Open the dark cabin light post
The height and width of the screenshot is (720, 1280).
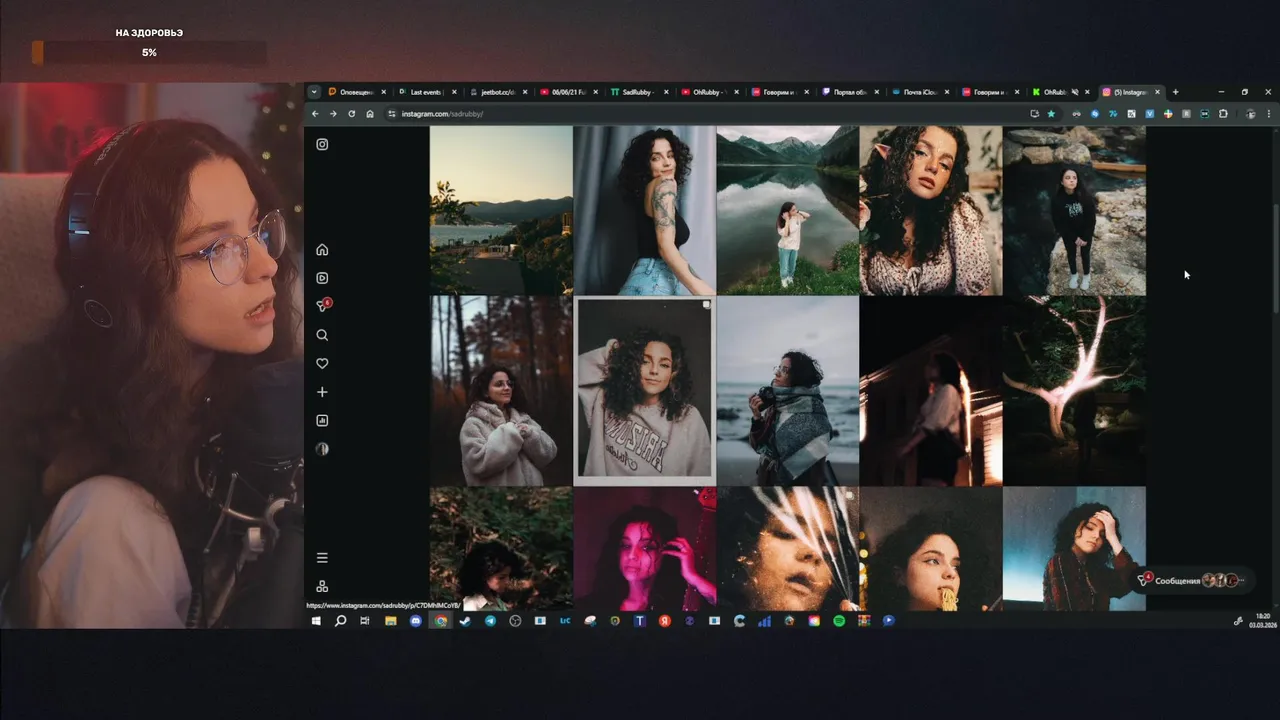pyautogui.click(x=931, y=391)
